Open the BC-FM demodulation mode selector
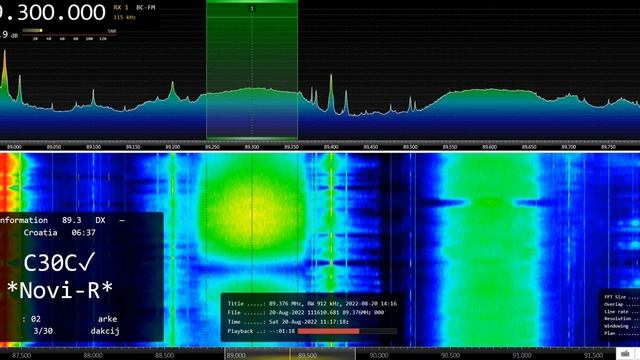 pos(146,7)
